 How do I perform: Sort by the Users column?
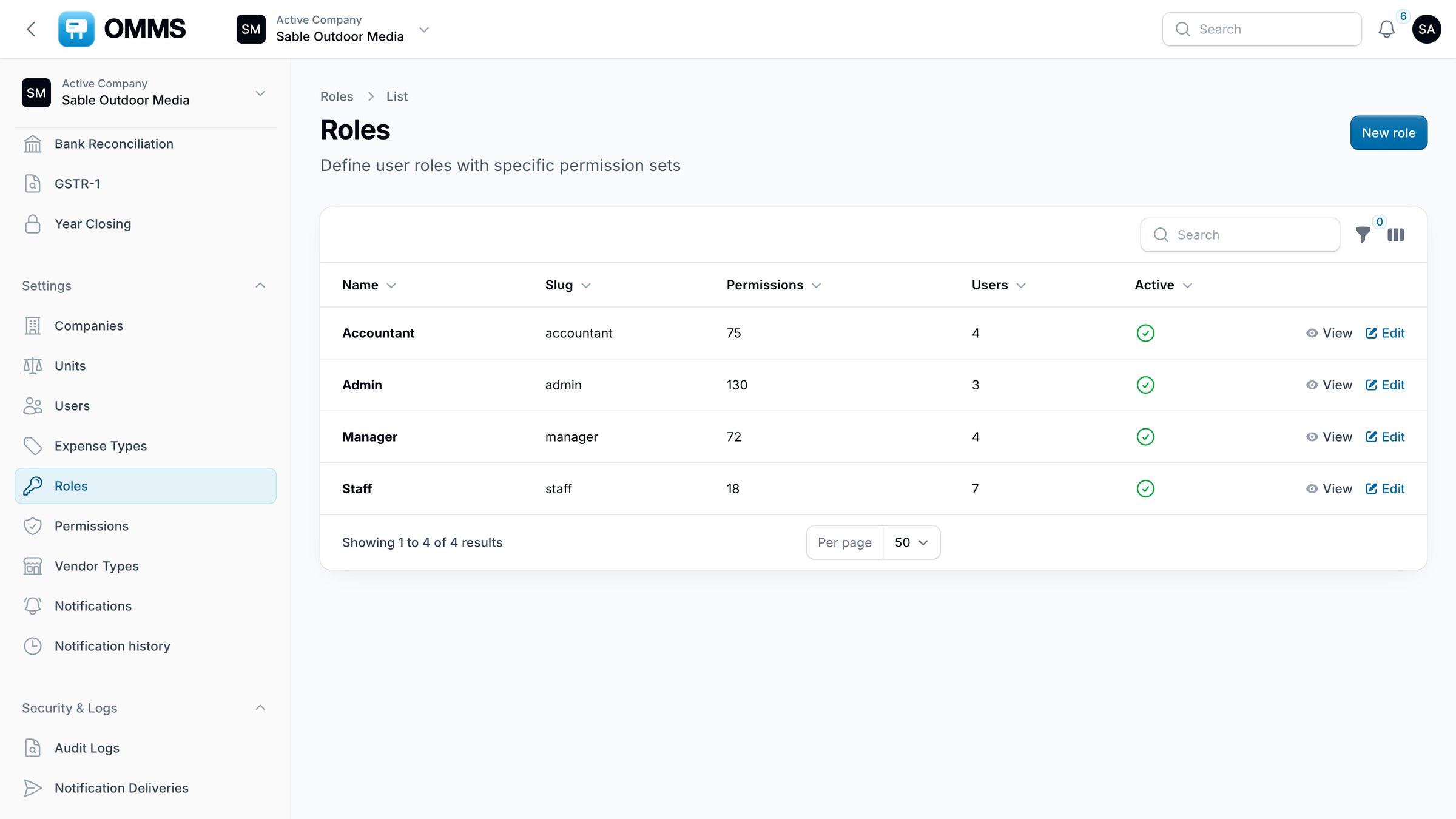[999, 285]
